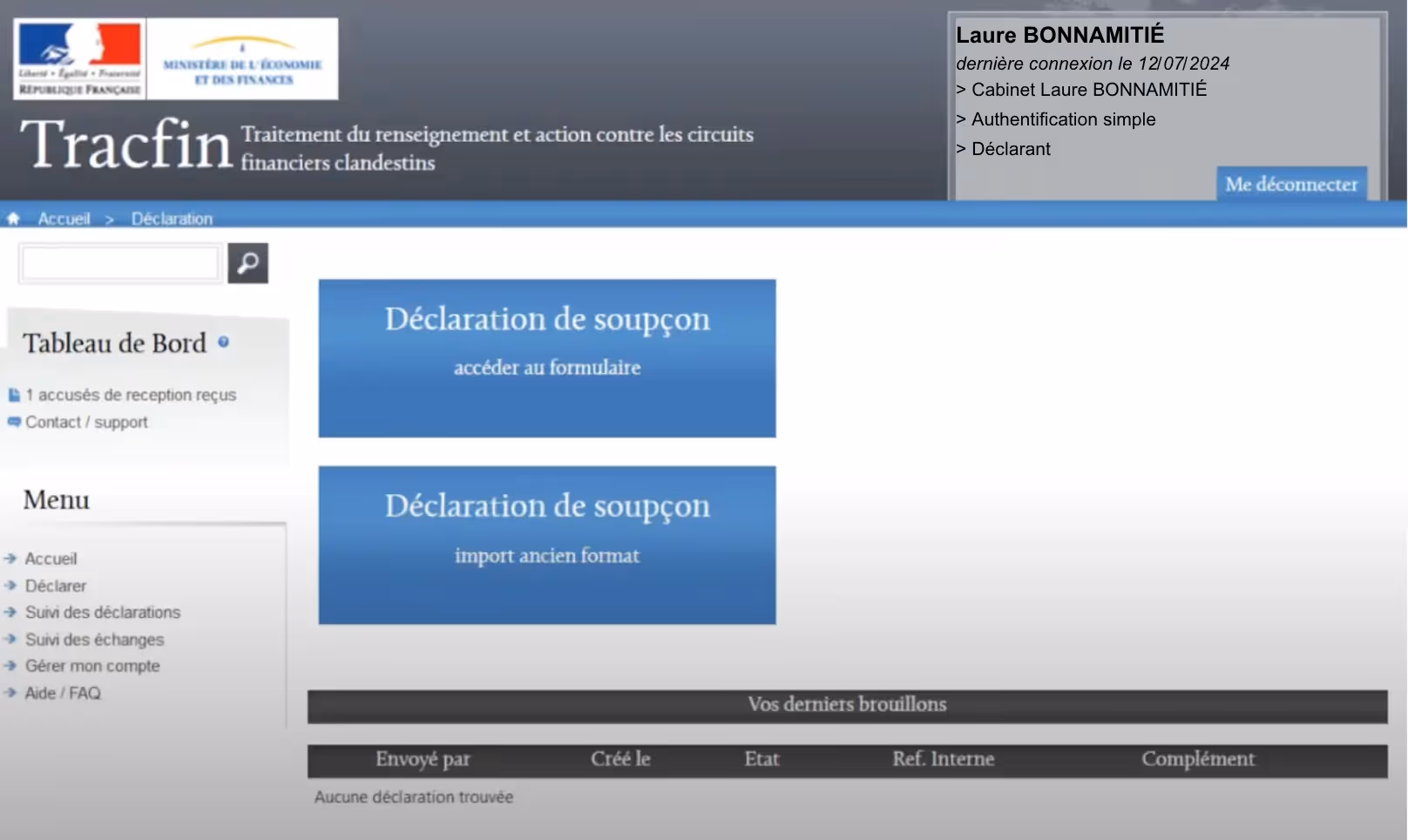Click the Complément column header
Screen dimensions: 1408x840
[1198, 760]
